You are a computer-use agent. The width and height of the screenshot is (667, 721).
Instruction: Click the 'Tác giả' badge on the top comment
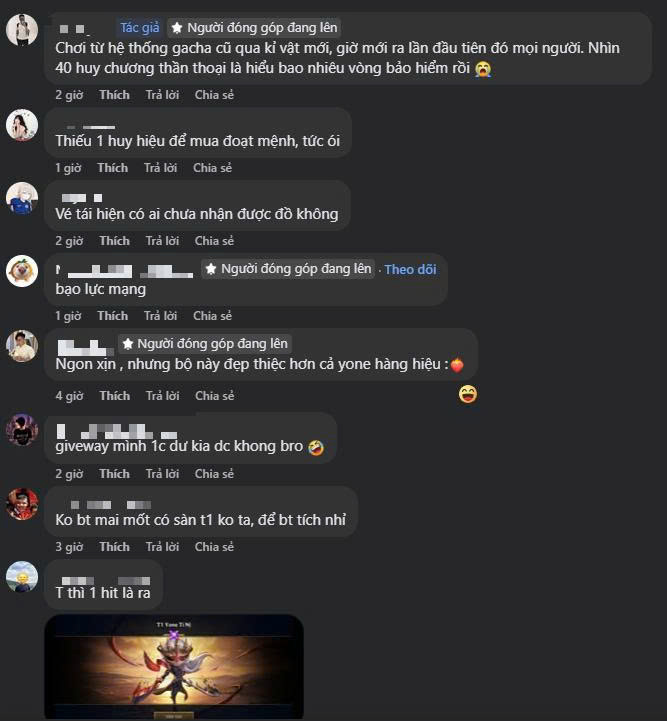(x=140, y=28)
